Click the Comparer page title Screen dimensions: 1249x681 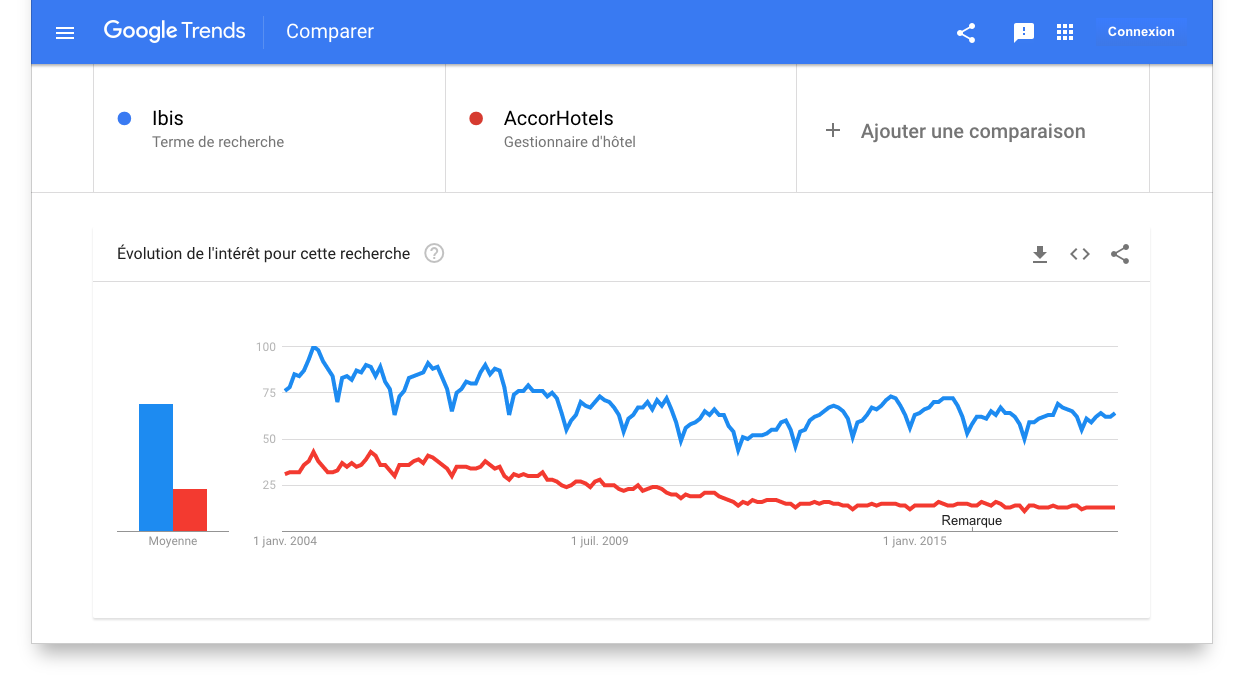pyautogui.click(x=330, y=32)
